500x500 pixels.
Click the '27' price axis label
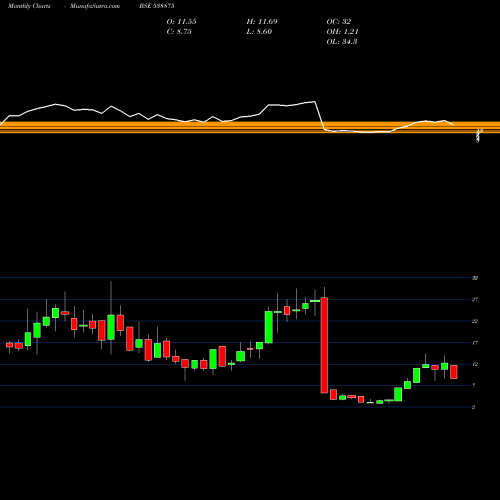pos(475,300)
